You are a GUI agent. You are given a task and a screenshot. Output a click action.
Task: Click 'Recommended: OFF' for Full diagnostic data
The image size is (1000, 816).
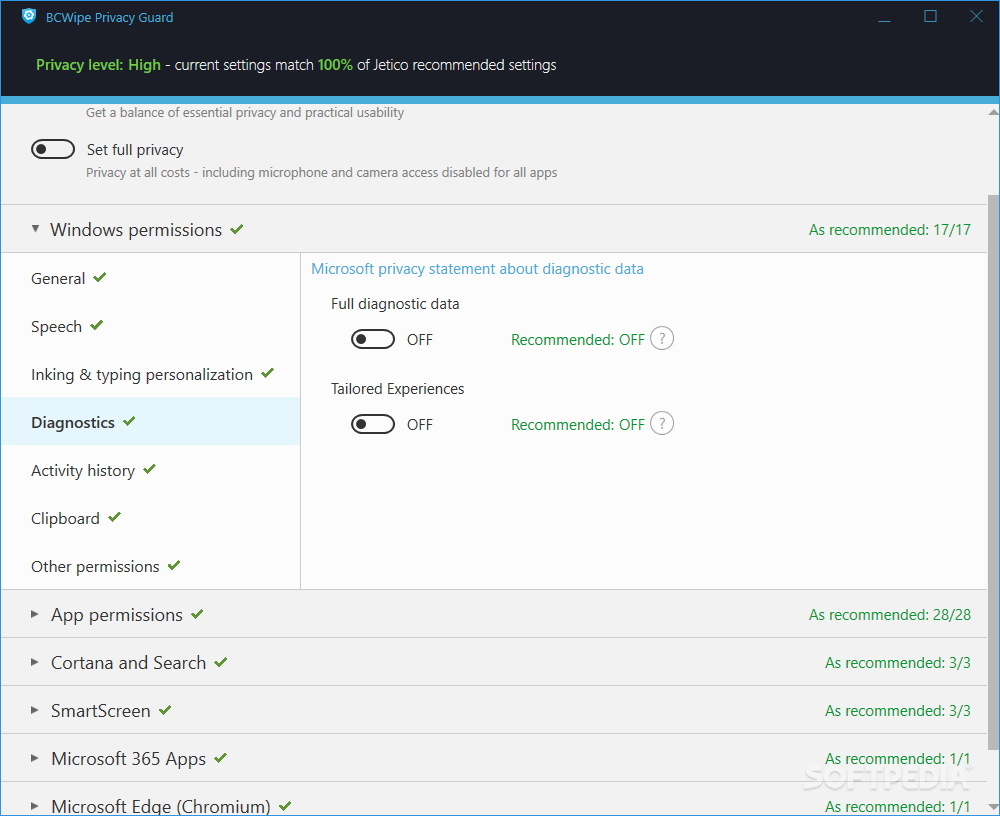[x=578, y=339]
